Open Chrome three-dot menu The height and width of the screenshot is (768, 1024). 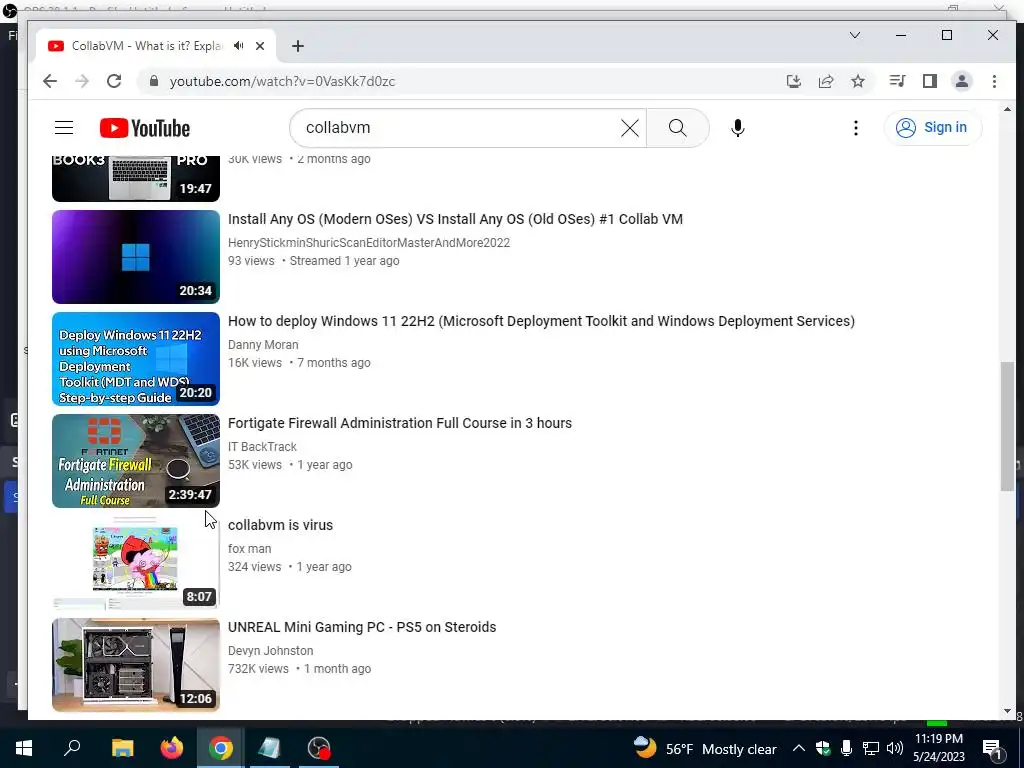(x=994, y=81)
